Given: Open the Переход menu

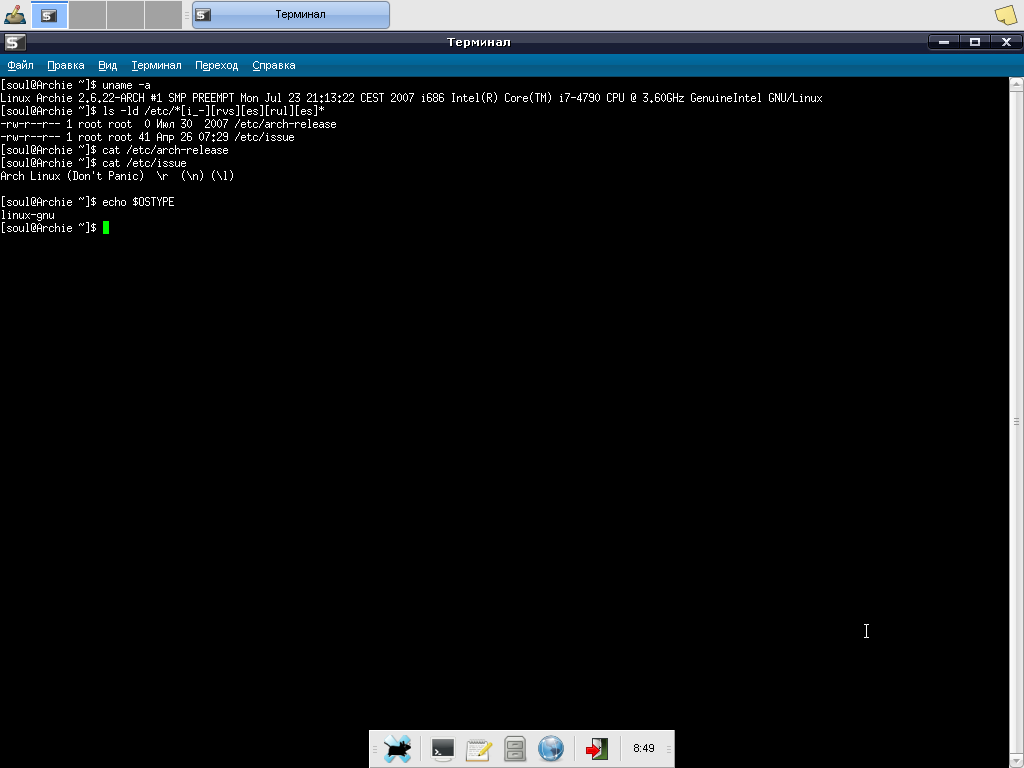Looking at the screenshot, I should pyautogui.click(x=216, y=65).
